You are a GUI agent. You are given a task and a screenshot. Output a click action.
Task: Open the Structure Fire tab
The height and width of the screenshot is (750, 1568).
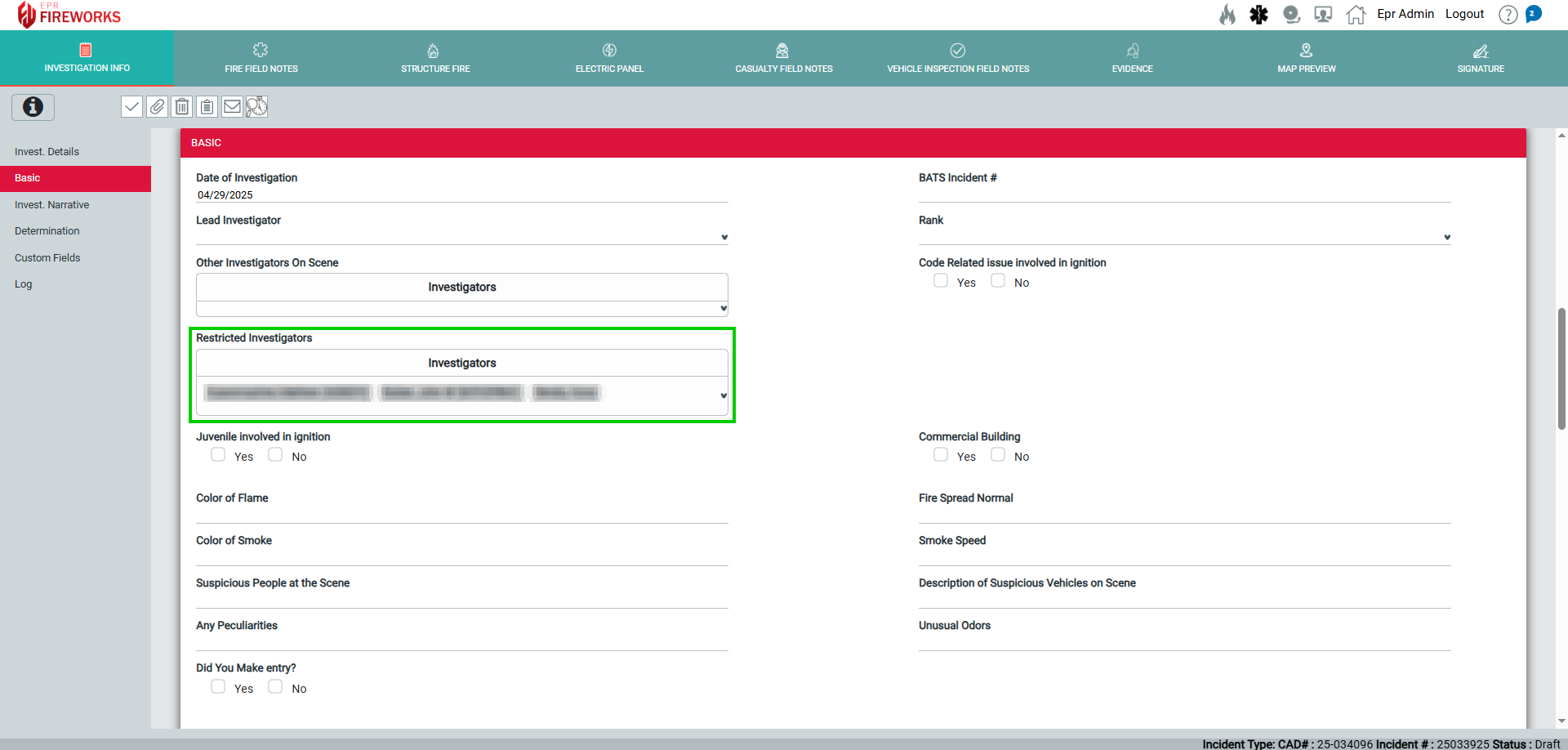(435, 59)
